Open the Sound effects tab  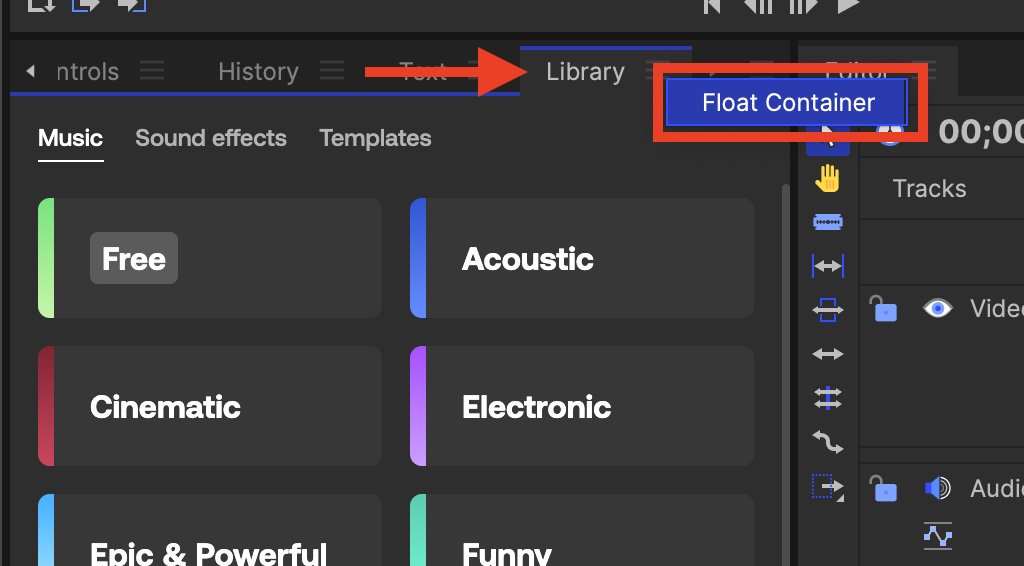click(211, 138)
